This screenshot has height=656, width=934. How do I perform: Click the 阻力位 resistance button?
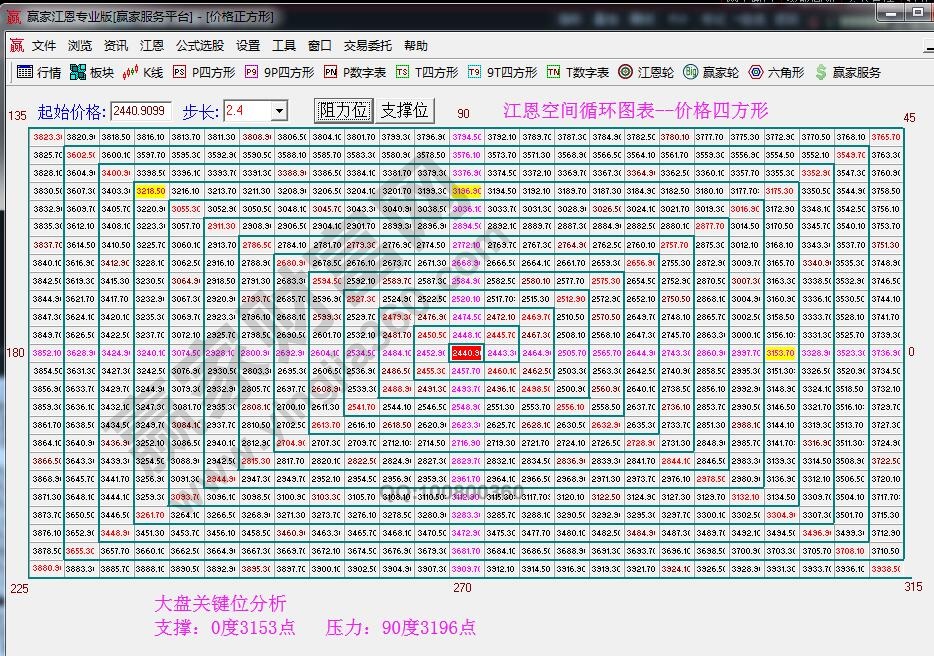click(x=344, y=111)
